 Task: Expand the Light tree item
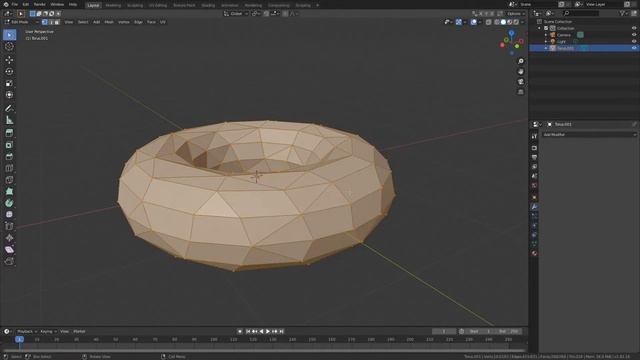(546, 42)
